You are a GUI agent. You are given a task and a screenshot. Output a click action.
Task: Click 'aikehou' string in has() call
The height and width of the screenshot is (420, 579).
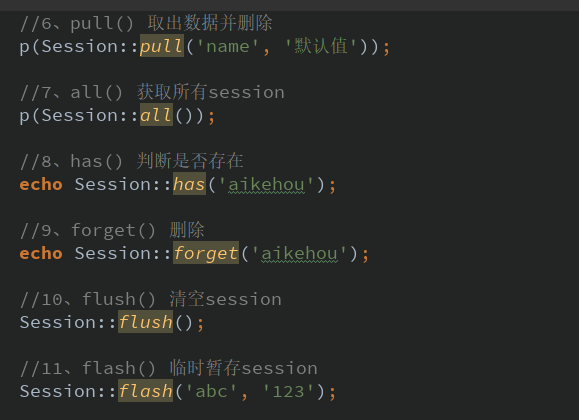pyautogui.click(x=266, y=184)
